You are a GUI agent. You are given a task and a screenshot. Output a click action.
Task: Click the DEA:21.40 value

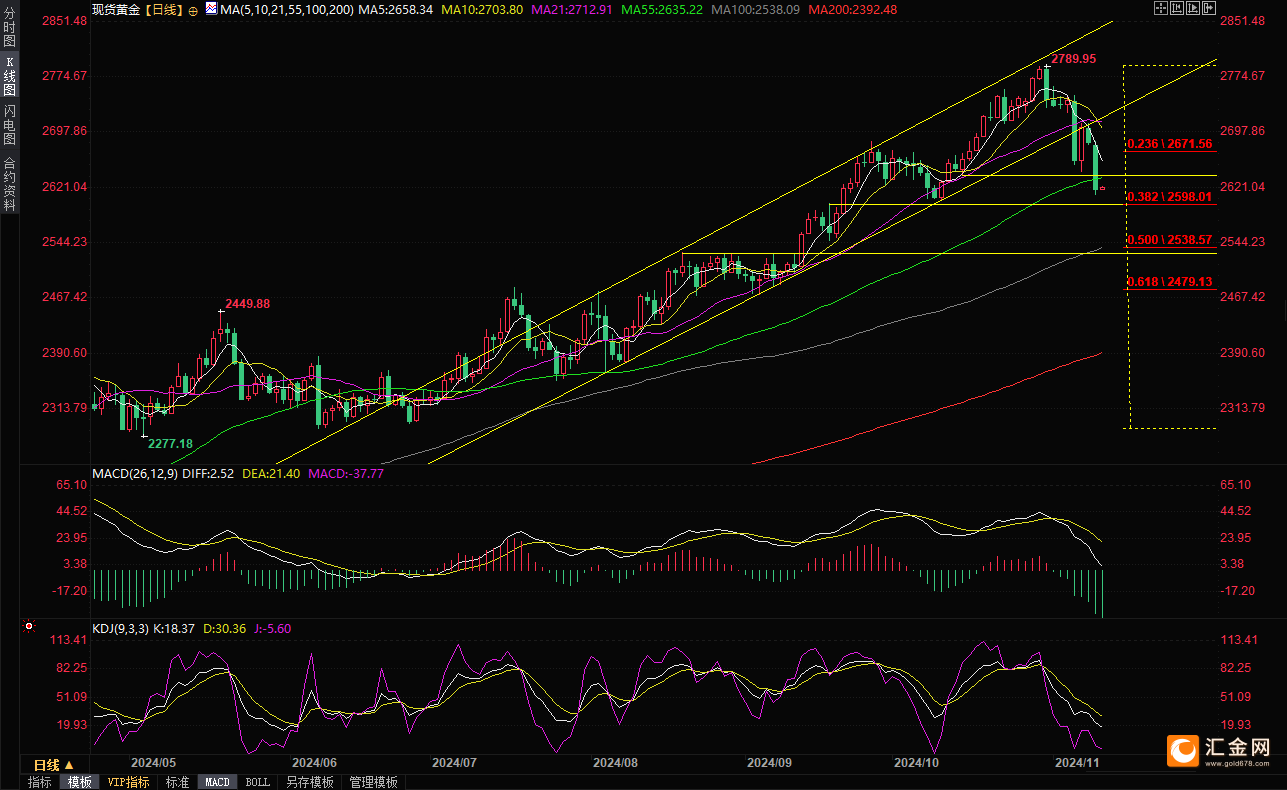click(272, 473)
